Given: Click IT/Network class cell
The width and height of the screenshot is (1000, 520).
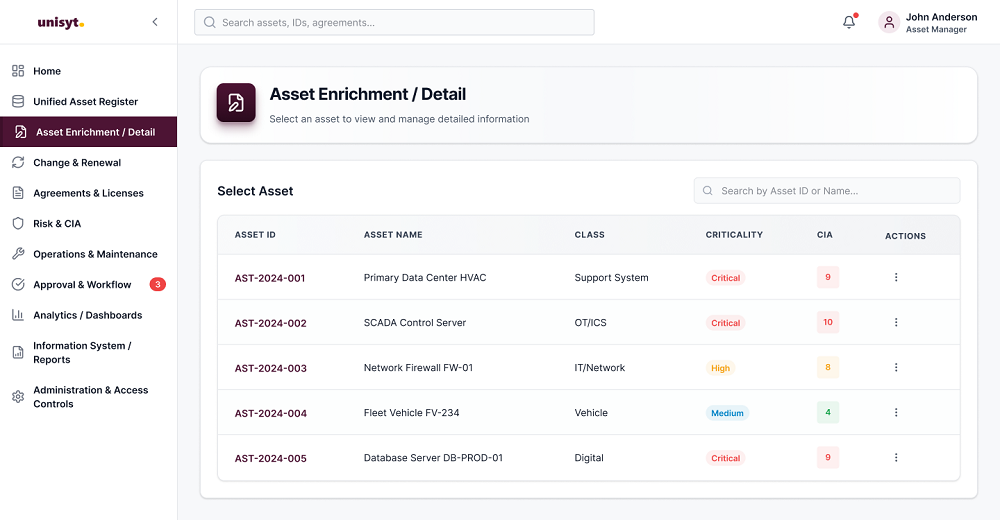Looking at the screenshot, I should tap(599, 368).
